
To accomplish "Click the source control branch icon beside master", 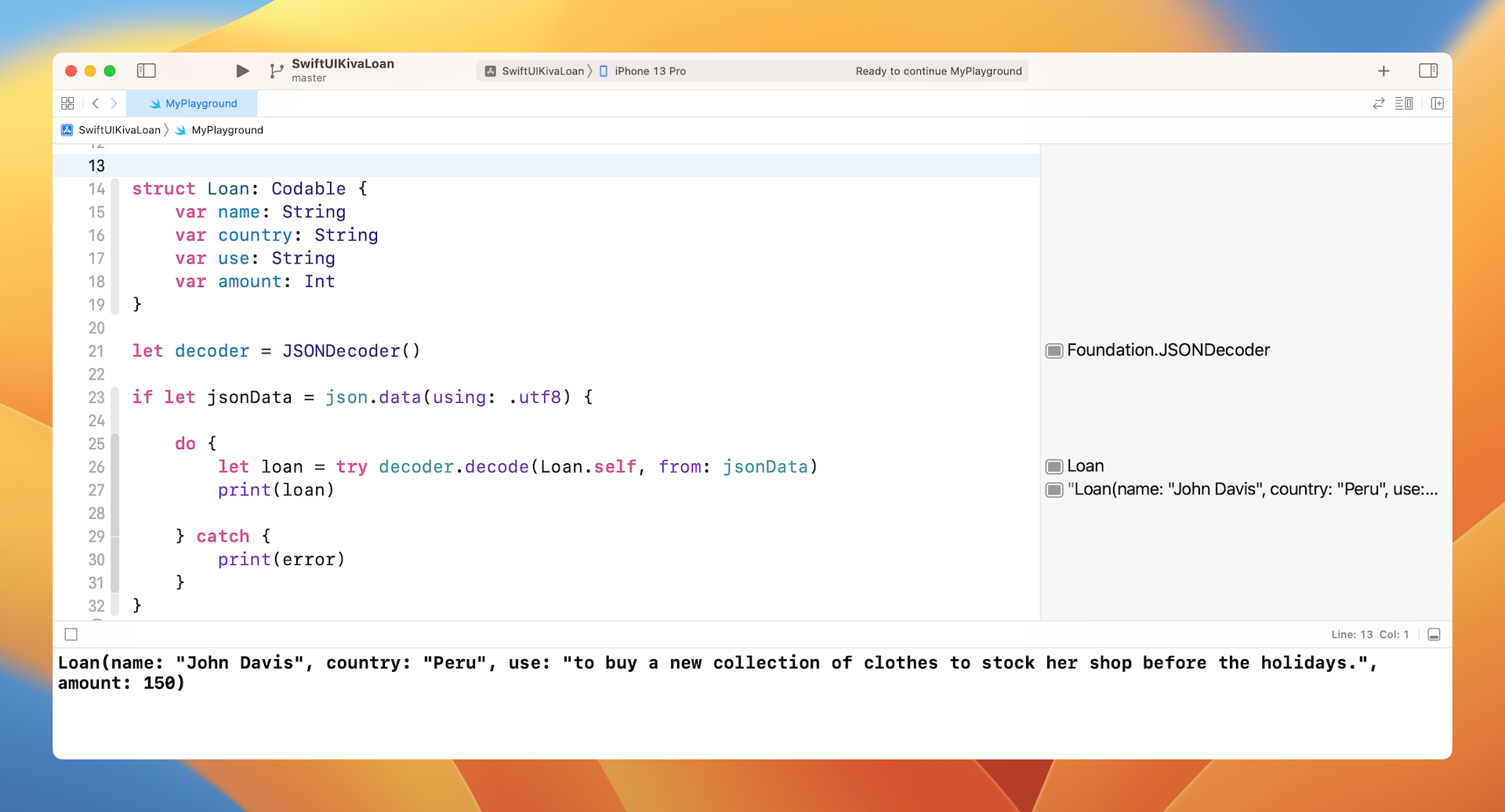I will click(276, 71).
